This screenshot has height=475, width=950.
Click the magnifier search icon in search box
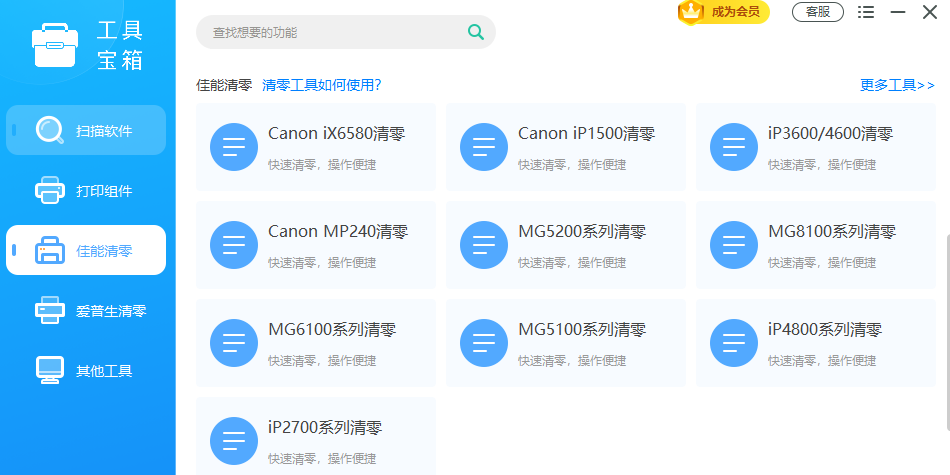click(476, 32)
